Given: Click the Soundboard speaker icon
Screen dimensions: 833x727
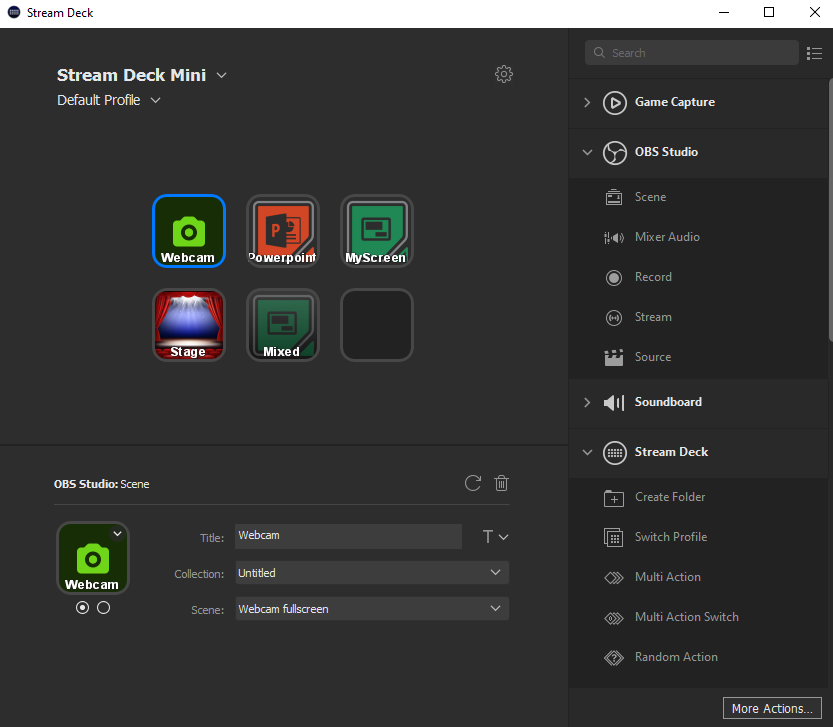Looking at the screenshot, I should point(614,403).
